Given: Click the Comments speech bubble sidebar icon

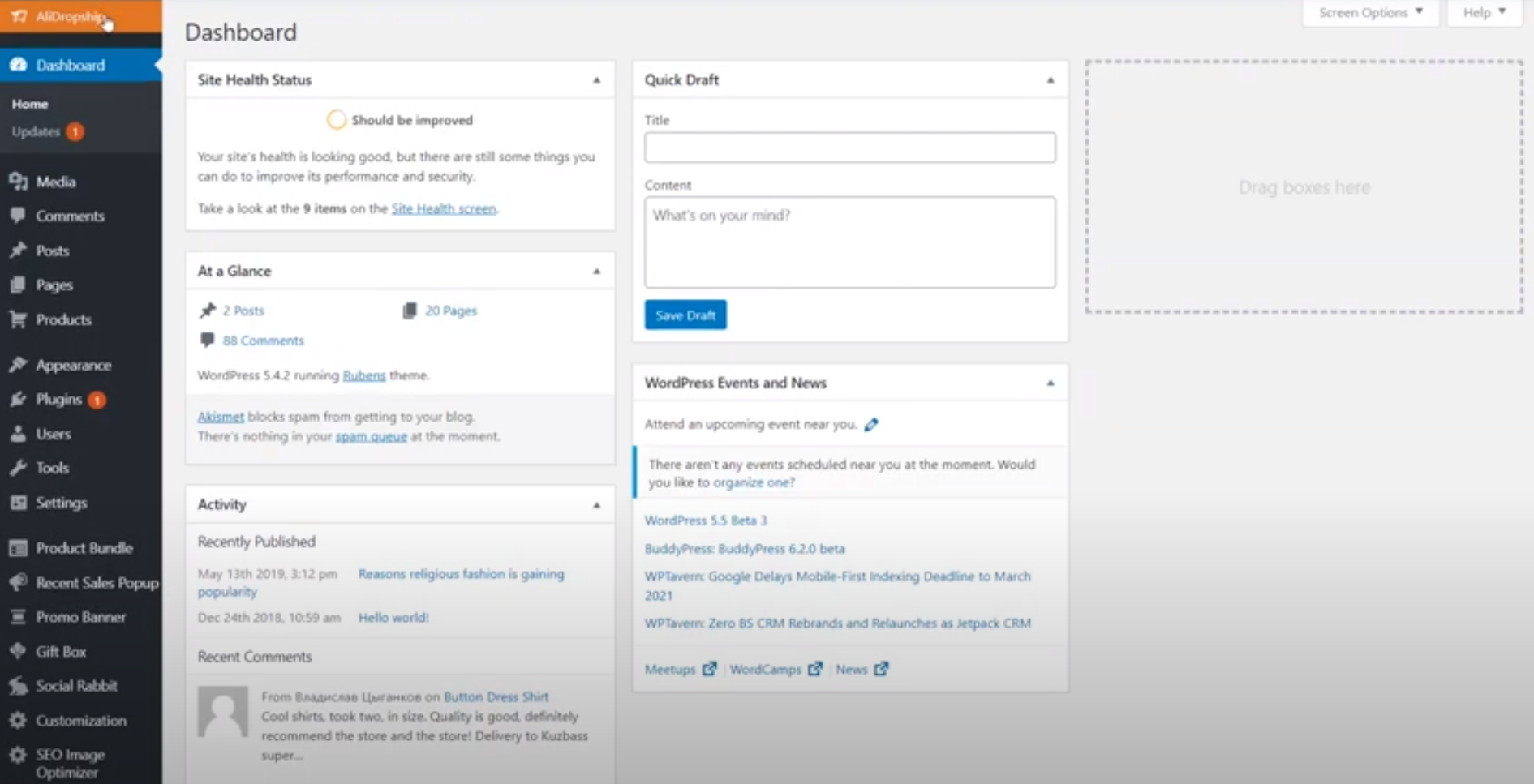Looking at the screenshot, I should (x=18, y=216).
